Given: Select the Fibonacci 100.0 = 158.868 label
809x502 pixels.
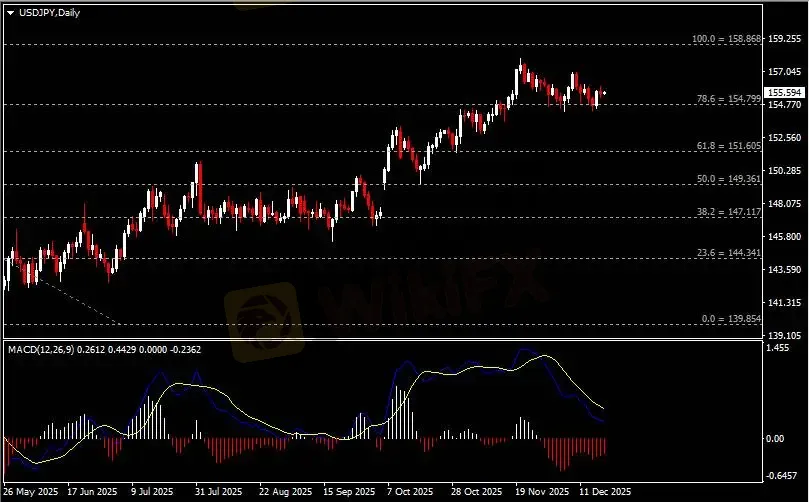Looking at the screenshot, I should tap(726, 39).
